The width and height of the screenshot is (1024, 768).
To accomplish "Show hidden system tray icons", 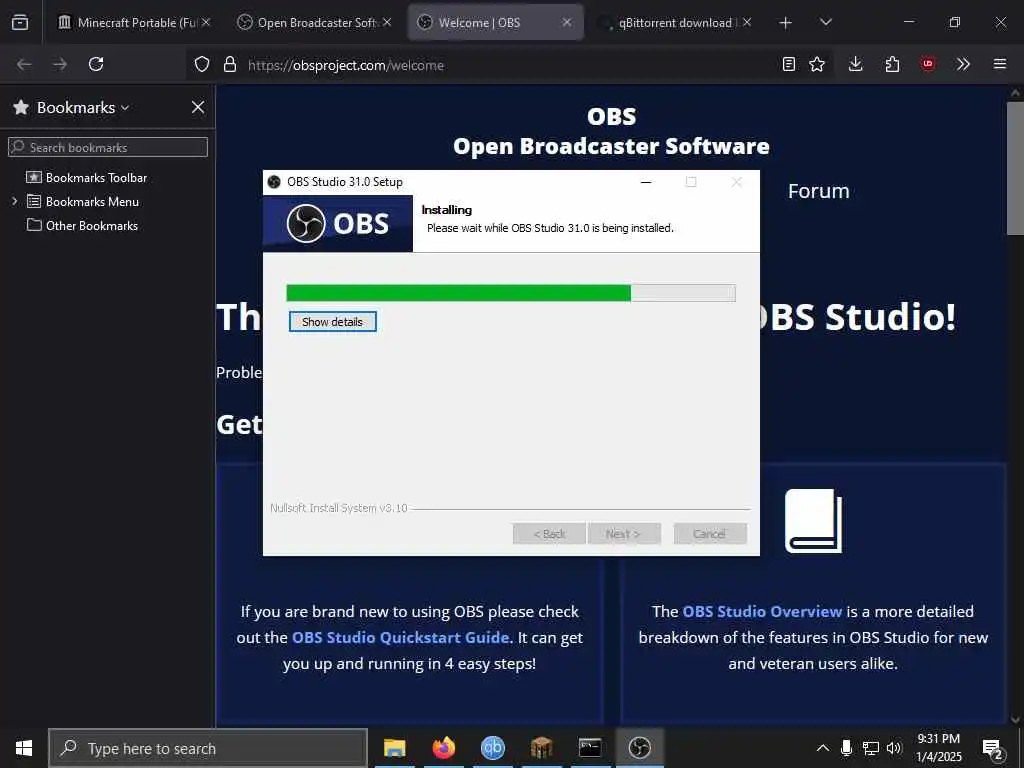I will (x=823, y=748).
